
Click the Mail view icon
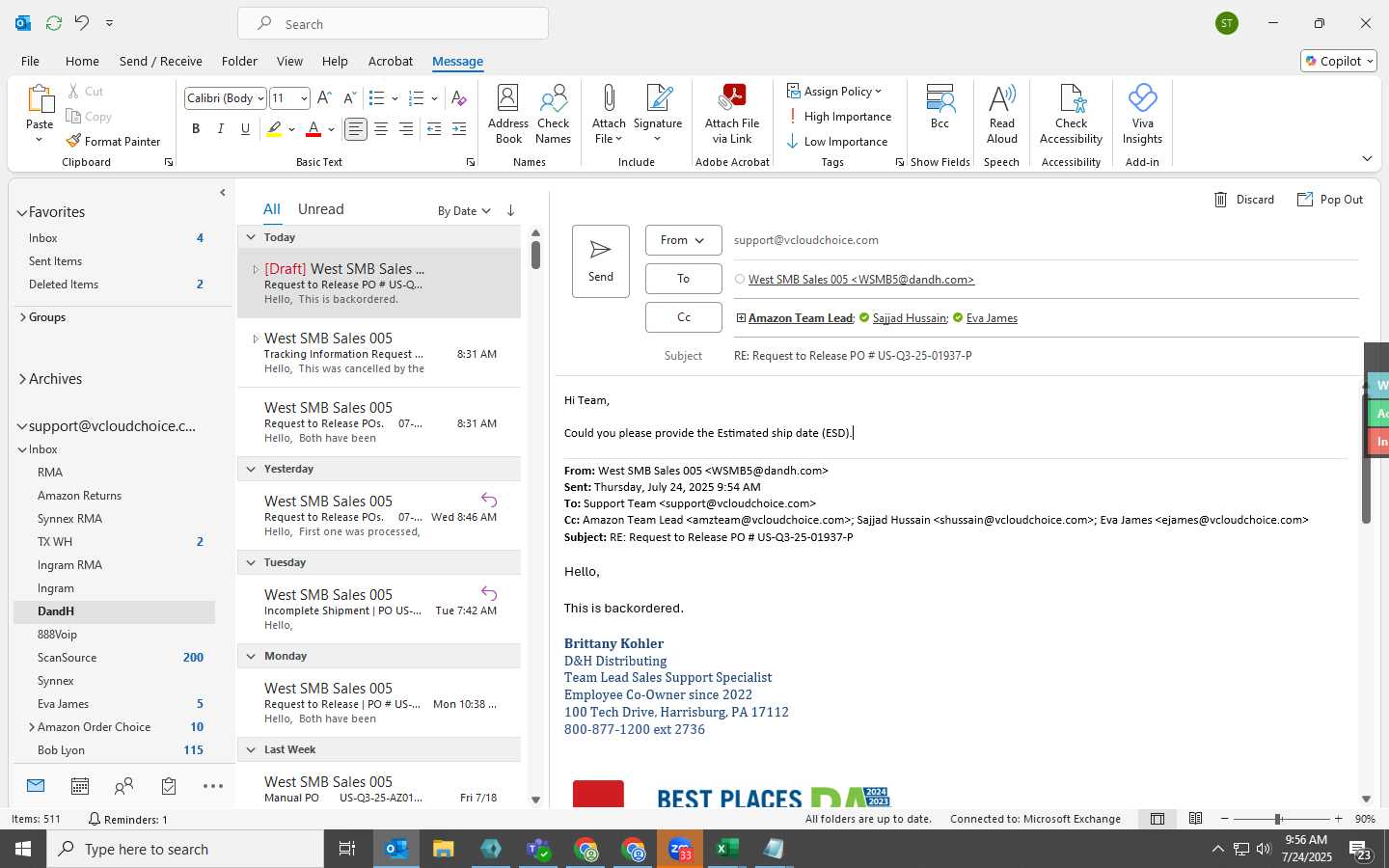coord(36,786)
